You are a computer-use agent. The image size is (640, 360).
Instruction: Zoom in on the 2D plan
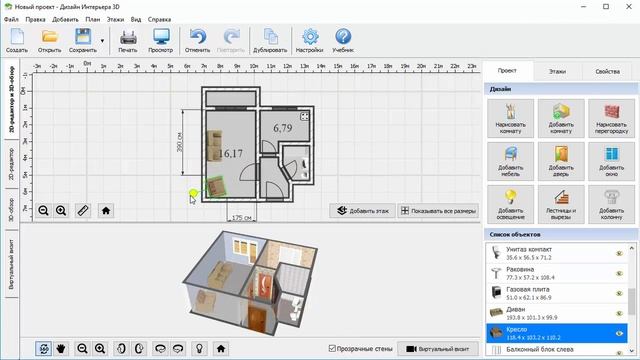61,211
